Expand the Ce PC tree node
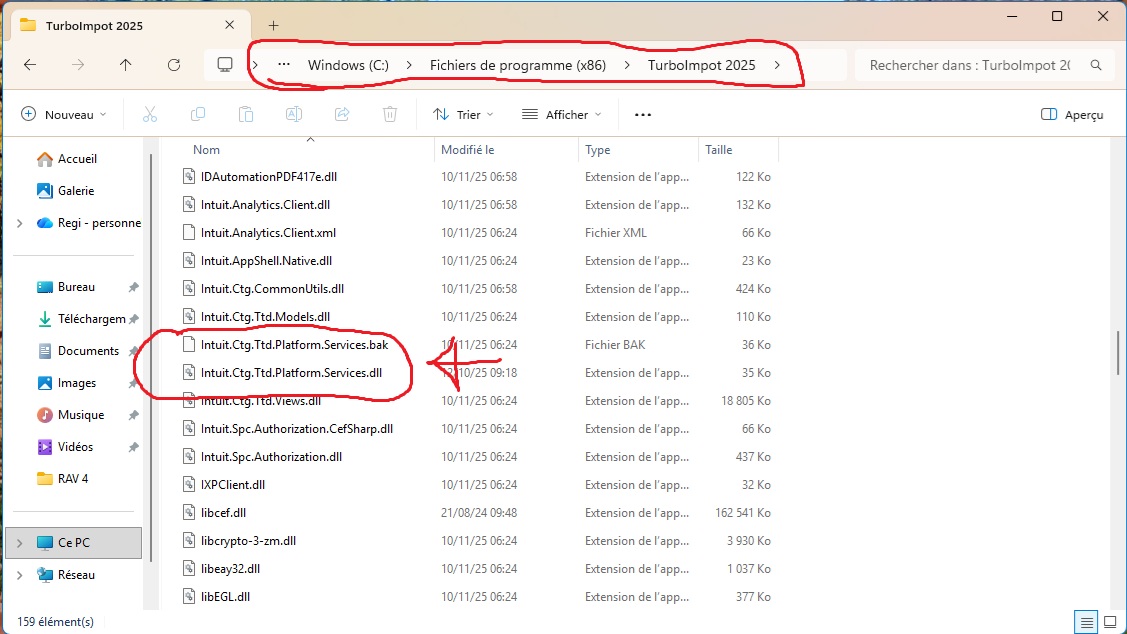Viewport: 1127px width, 634px height. (x=19, y=543)
